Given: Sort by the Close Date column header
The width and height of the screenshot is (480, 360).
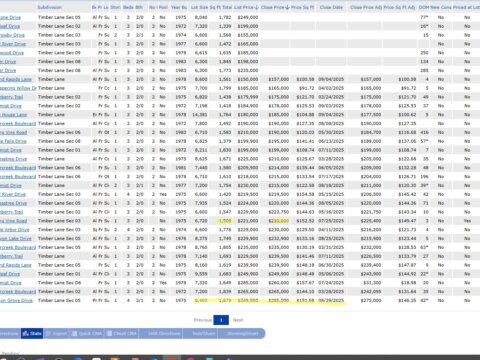Looking at the screenshot, I should click(331, 7).
